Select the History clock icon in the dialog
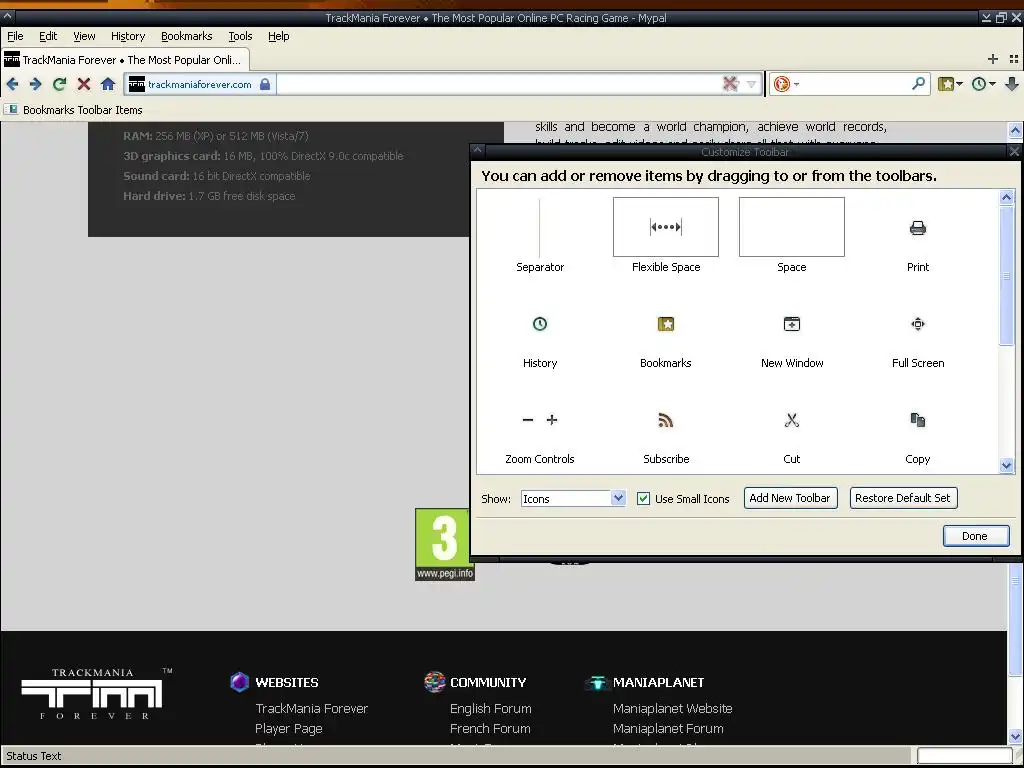 tap(539, 324)
